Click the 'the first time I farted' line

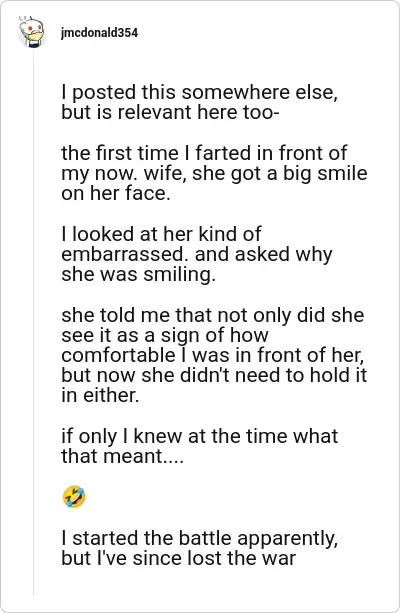204,153
